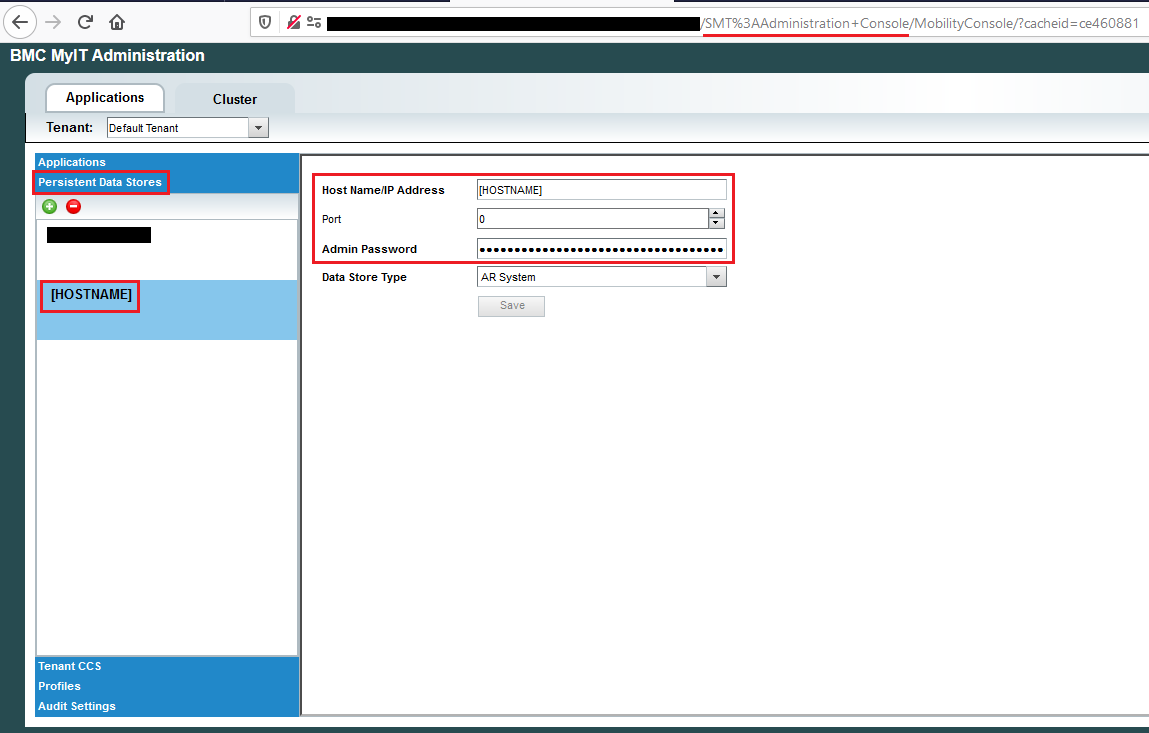Open the Persistent Data Stores section
The height and width of the screenshot is (733, 1149).
tap(167, 183)
